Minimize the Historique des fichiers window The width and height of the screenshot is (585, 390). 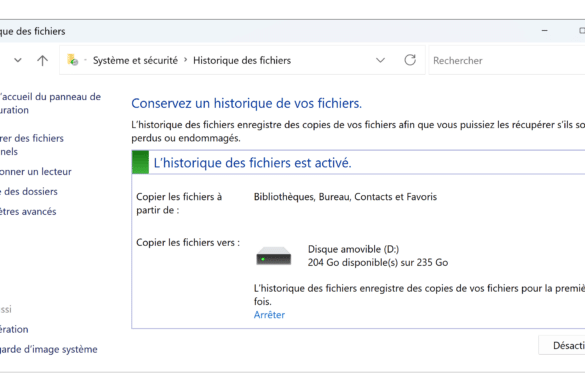544,31
